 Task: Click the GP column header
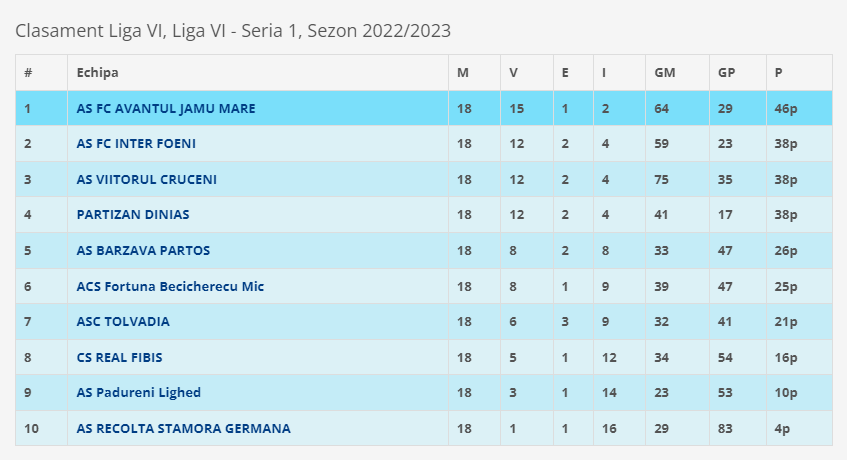(727, 73)
